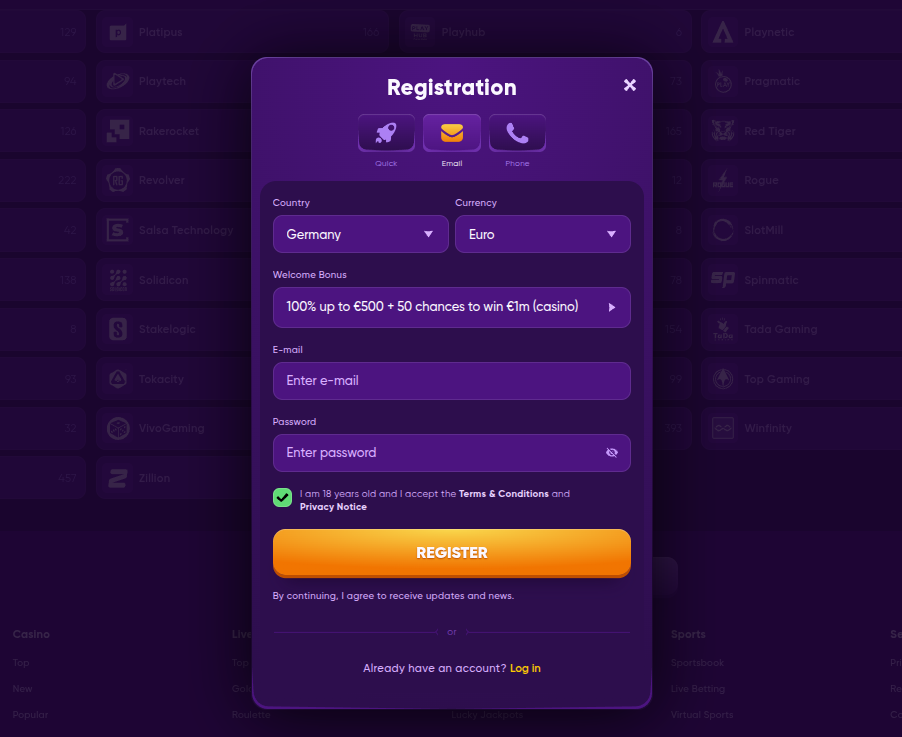Follow the Log in link
Image resolution: width=902 pixels, height=737 pixels.
point(525,668)
